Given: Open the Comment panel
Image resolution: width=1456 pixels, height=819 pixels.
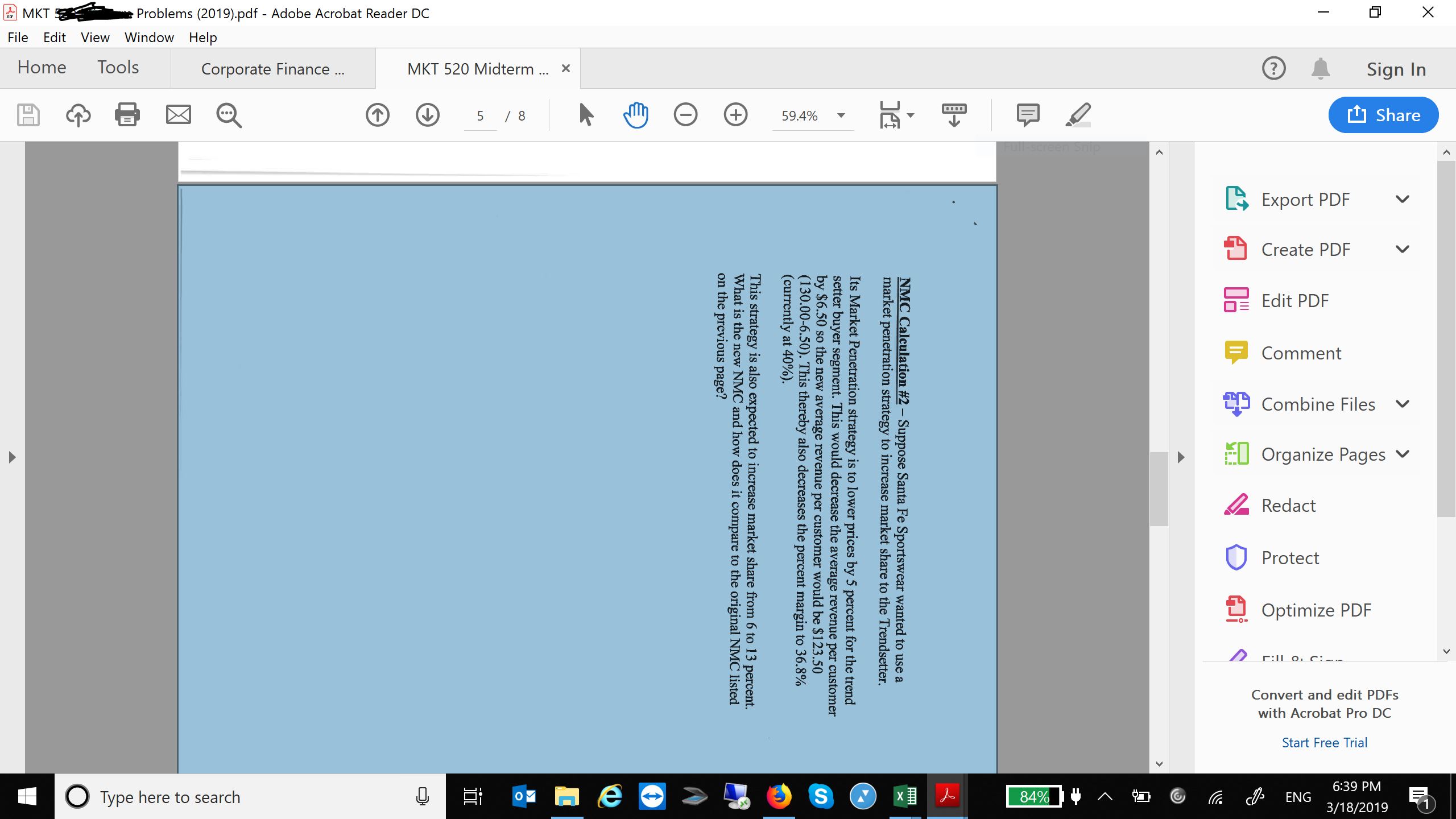Looking at the screenshot, I should (1027, 115).
